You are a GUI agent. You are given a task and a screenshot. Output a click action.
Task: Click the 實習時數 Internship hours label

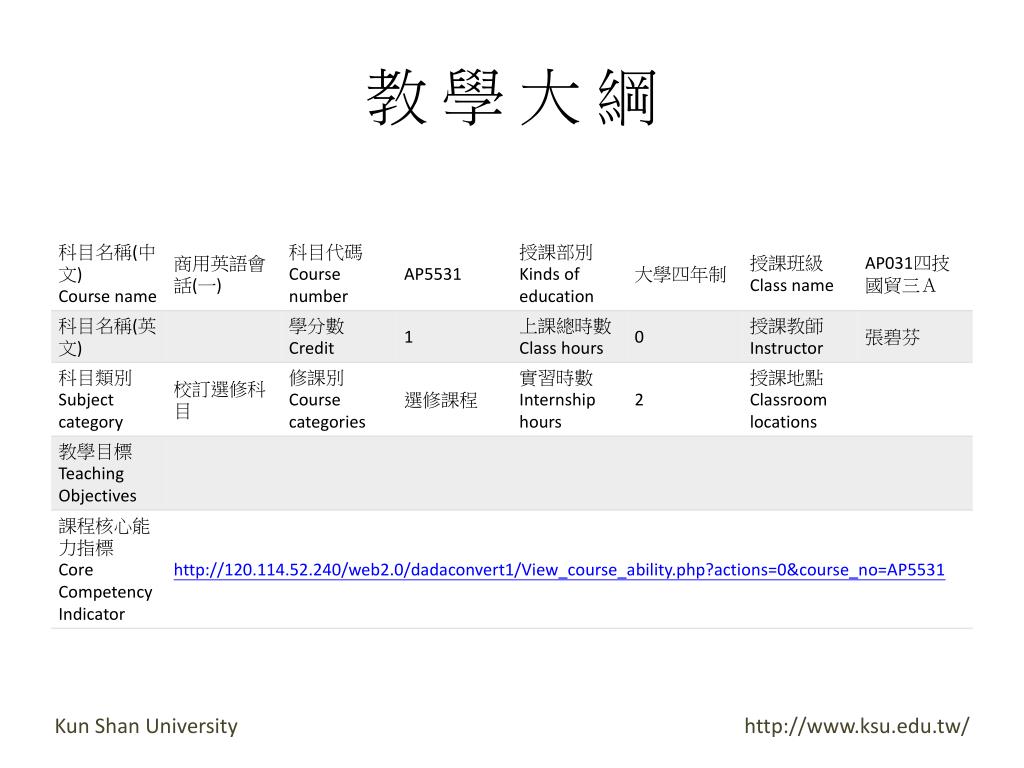[x=557, y=400]
